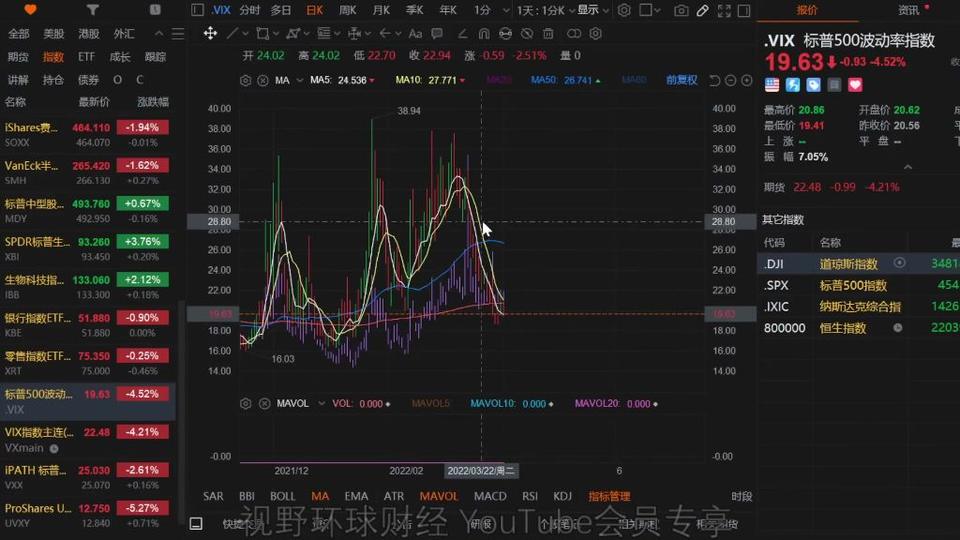This screenshot has width=960, height=540.
Task: Toggle the MA20 line visibility
Action: [x=498, y=80]
